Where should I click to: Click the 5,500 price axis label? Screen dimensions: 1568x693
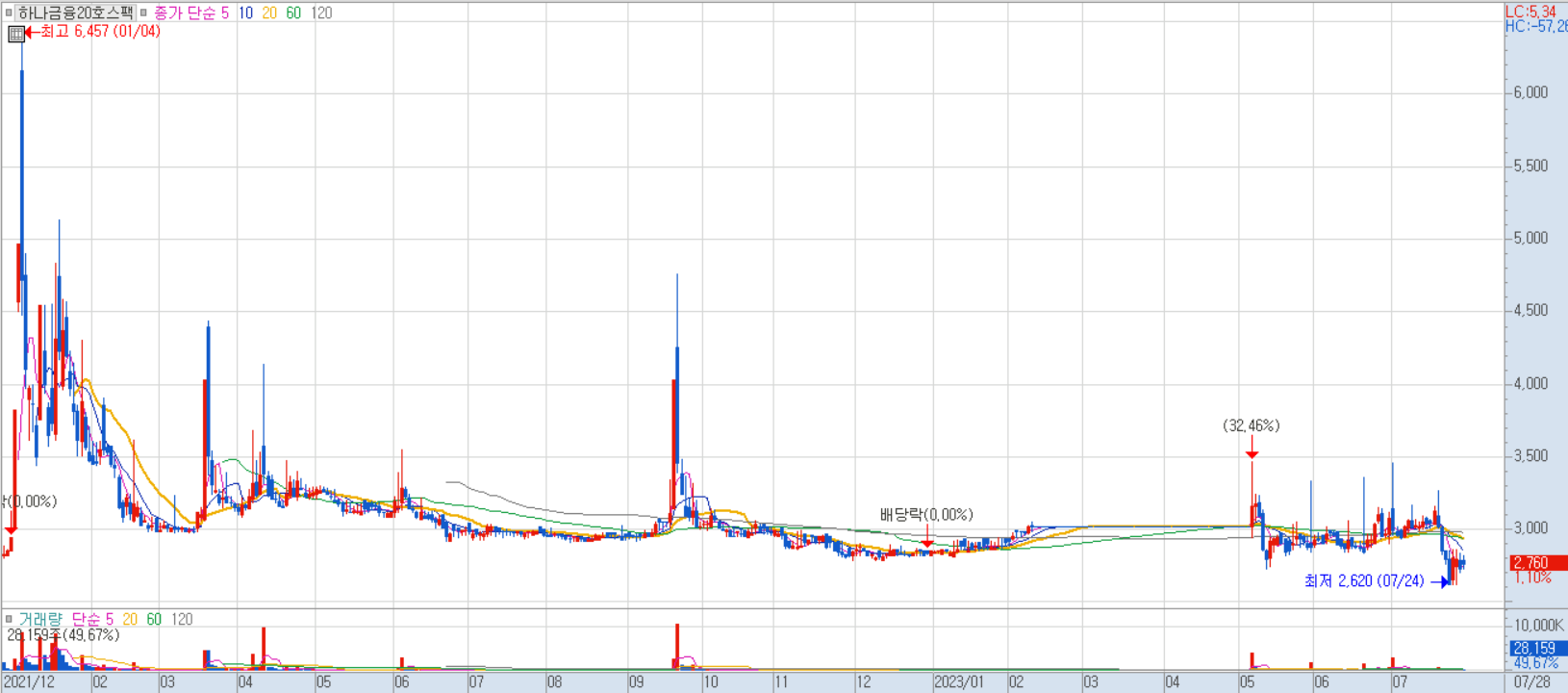coord(1530,166)
